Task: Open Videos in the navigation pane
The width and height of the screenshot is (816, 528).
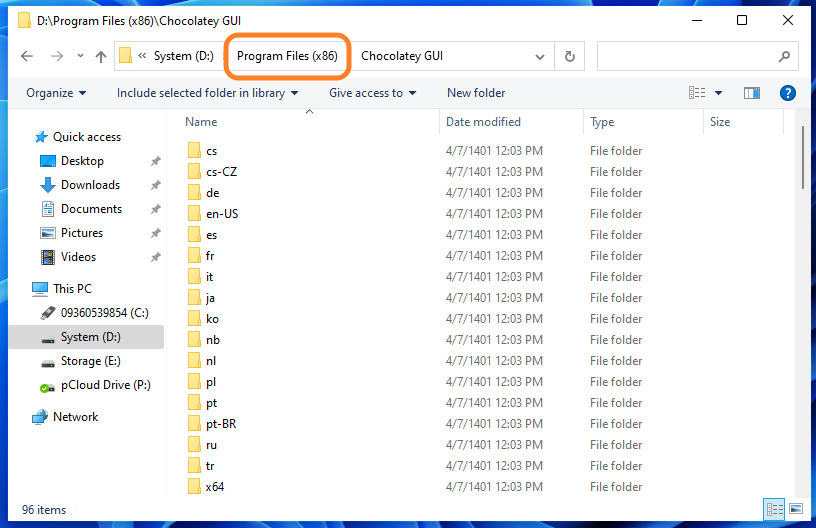Action: 78,256
